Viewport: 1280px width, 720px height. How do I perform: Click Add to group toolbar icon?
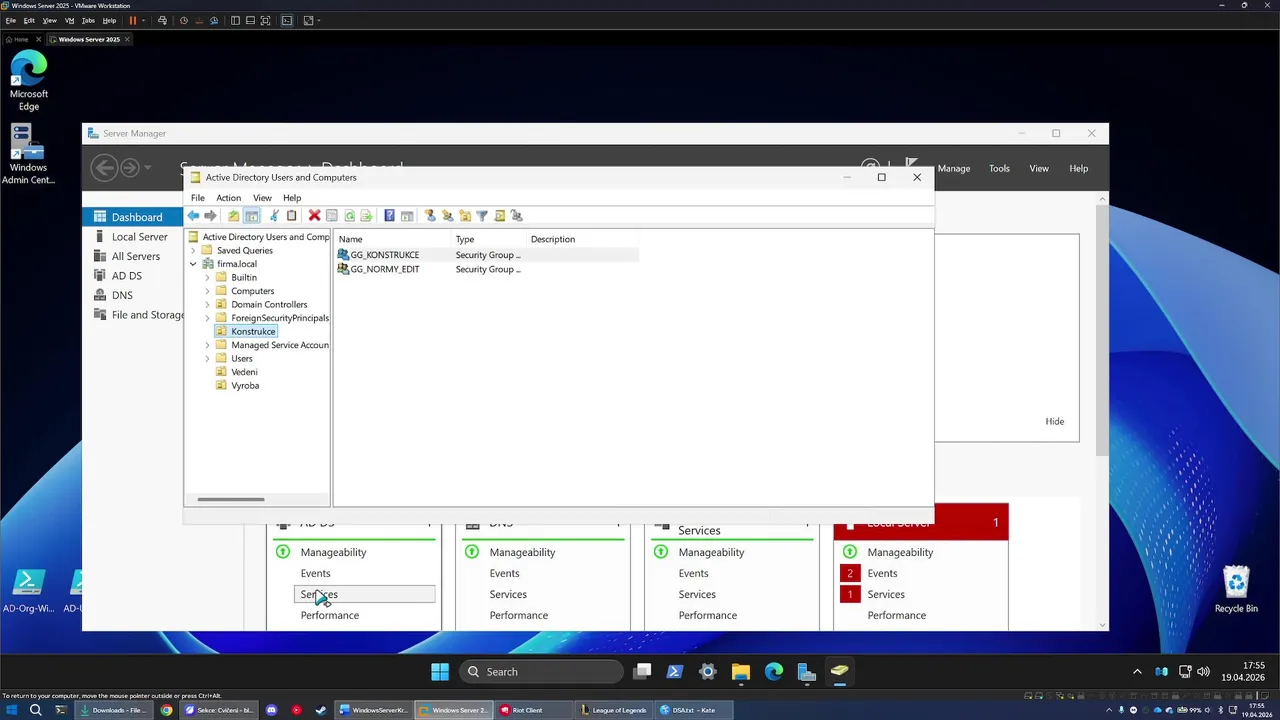tap(516, 216)
